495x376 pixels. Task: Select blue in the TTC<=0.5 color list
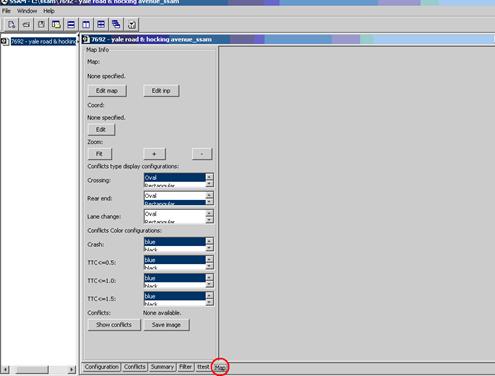(175, 260)
